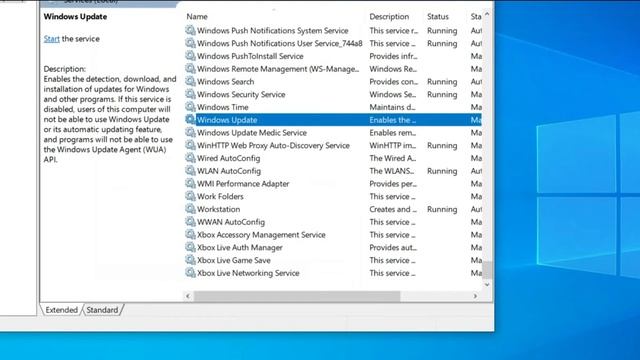The image size is (640, 360).
Task: Click 'Maintains d..' description of Windows Time
Action: pyautogui.click(x=392, y=107)
